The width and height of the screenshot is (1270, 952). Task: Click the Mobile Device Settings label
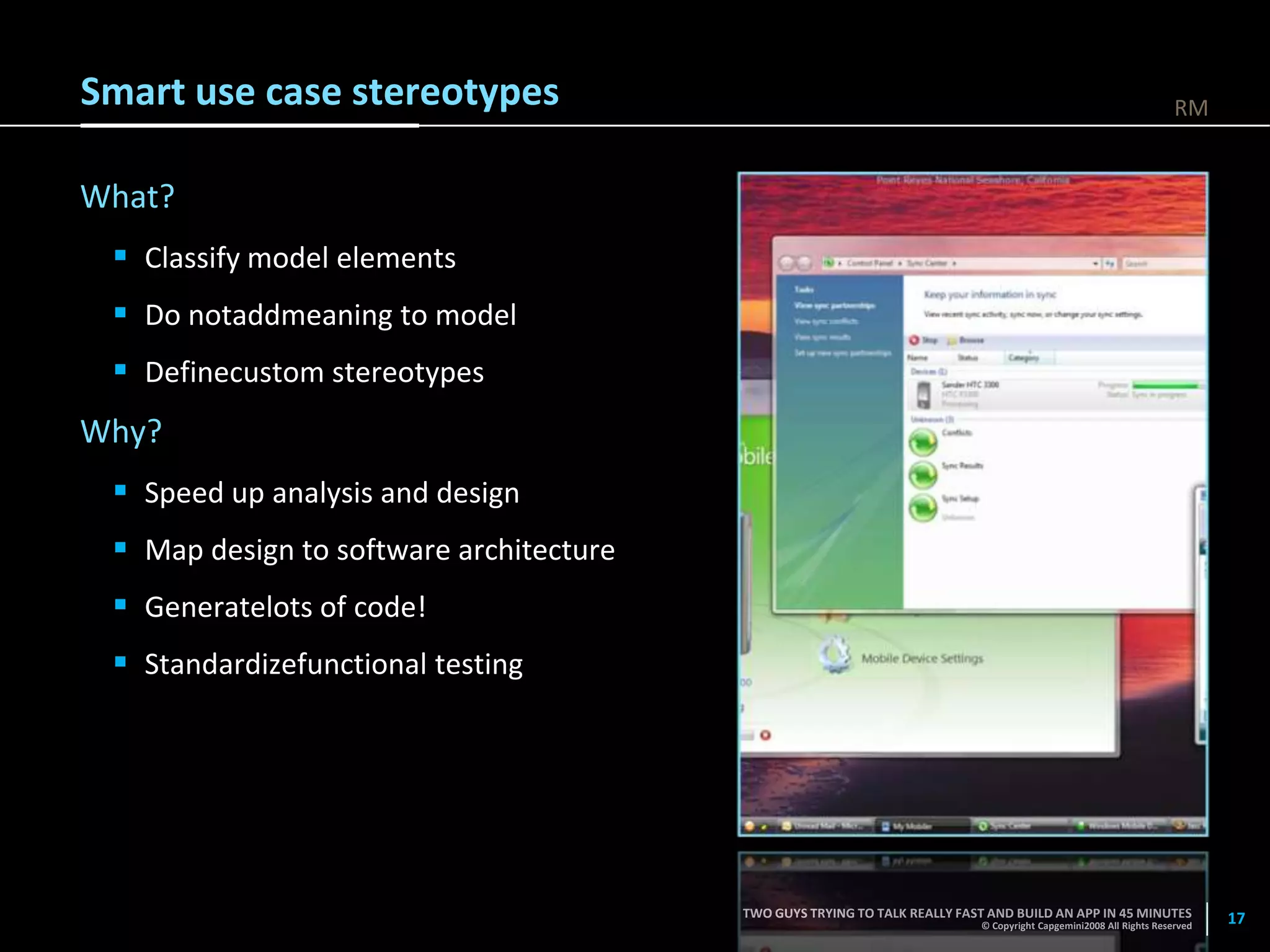922,658
